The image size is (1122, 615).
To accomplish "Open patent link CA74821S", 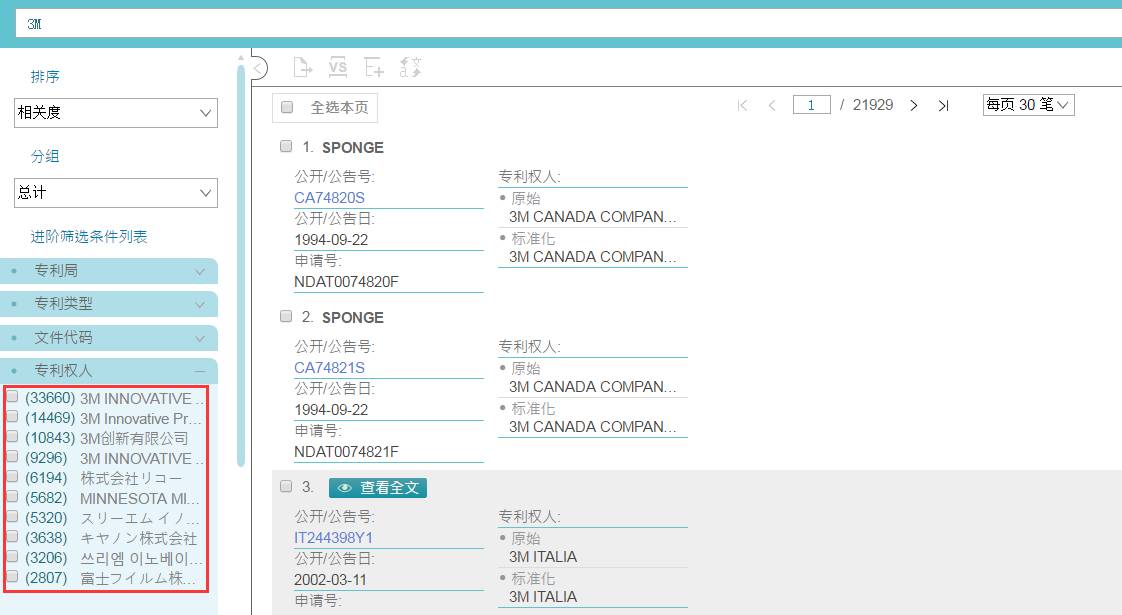I will pyautogui.click(x=329, y=368).
